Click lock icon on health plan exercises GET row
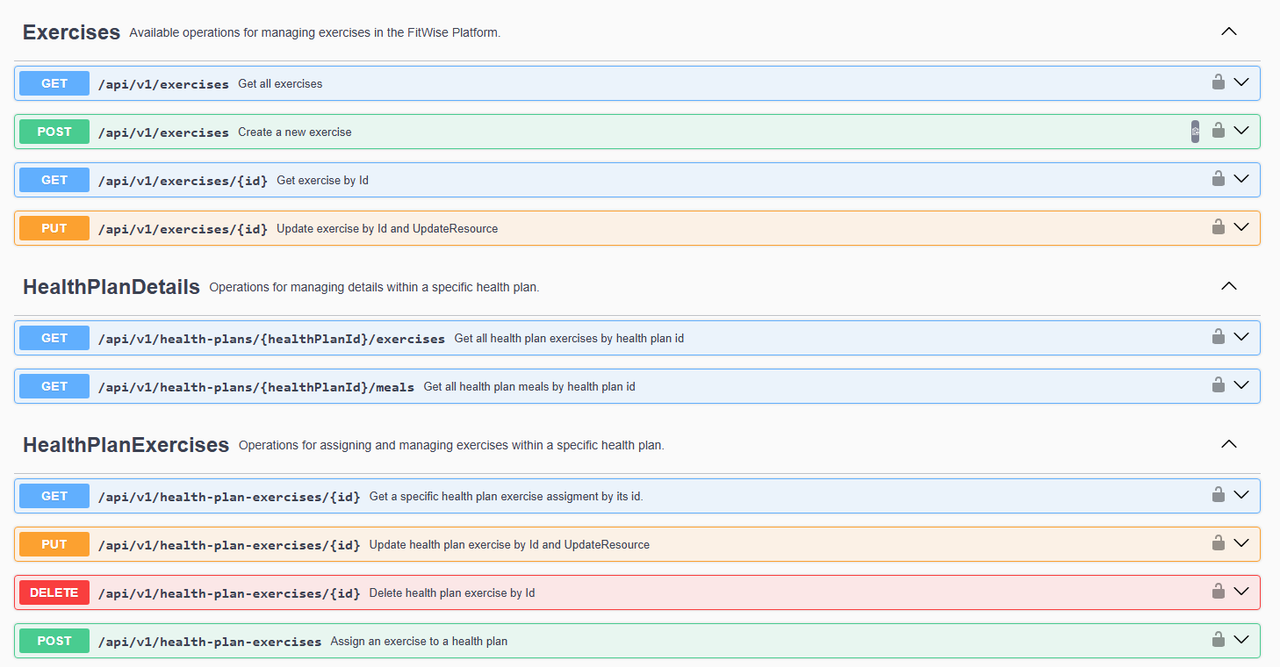 tap(1218, 336)
